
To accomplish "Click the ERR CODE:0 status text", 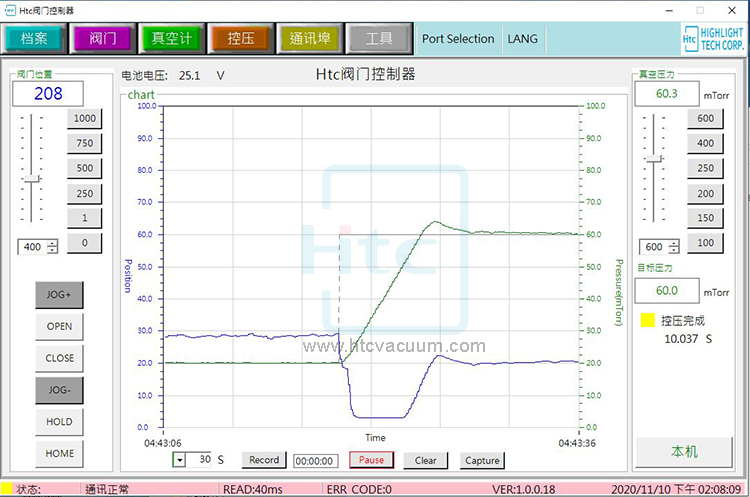I will click(359, 489).
